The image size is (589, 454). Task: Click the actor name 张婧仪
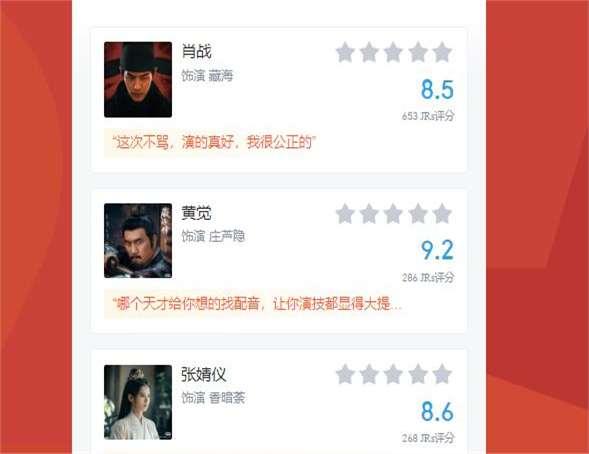[204, 374]
